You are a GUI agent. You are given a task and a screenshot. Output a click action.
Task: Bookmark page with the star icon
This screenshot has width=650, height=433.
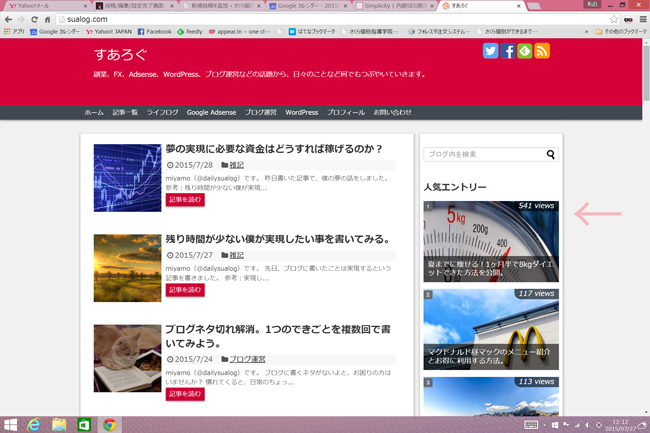pyautogui.click(x=611, y=18)
